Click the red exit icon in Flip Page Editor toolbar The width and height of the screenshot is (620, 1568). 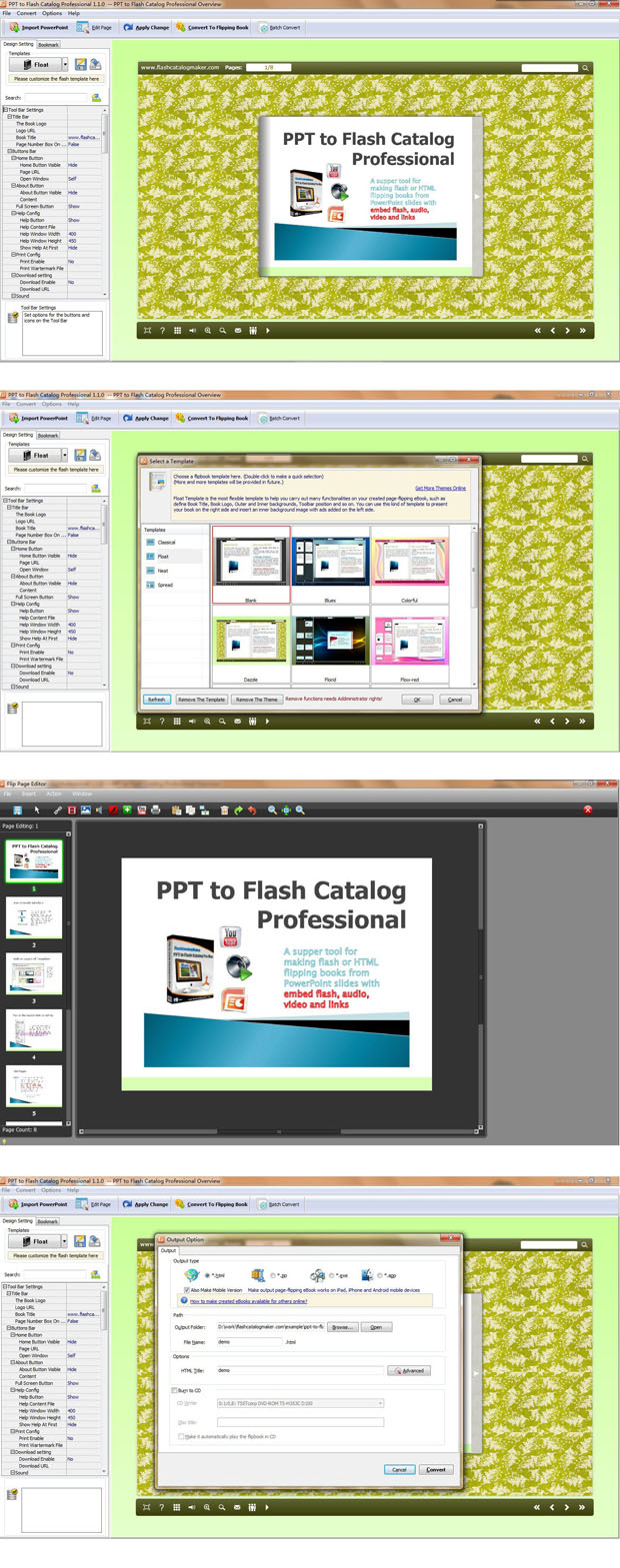coord(588,809)
